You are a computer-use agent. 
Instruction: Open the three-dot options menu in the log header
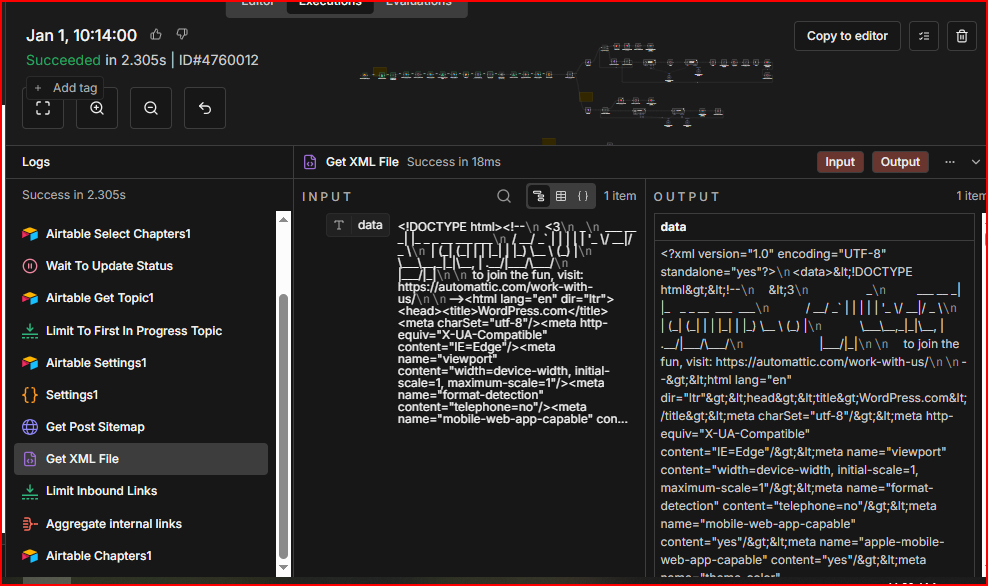pos(950,162)
